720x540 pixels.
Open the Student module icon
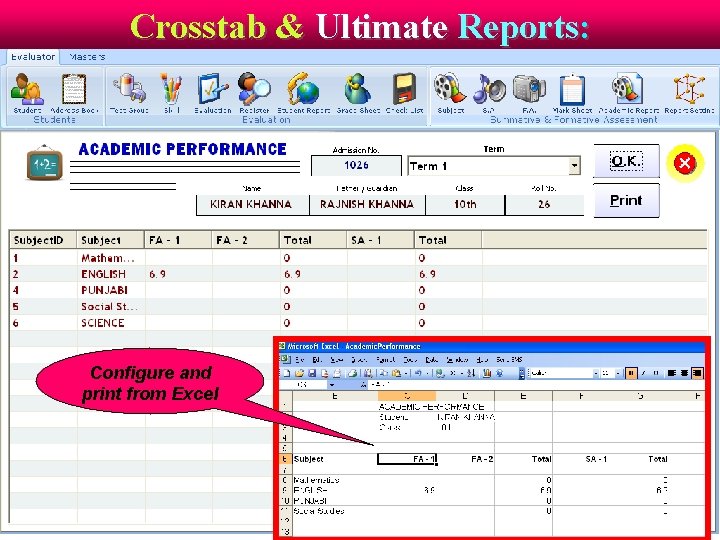point(27,90)
